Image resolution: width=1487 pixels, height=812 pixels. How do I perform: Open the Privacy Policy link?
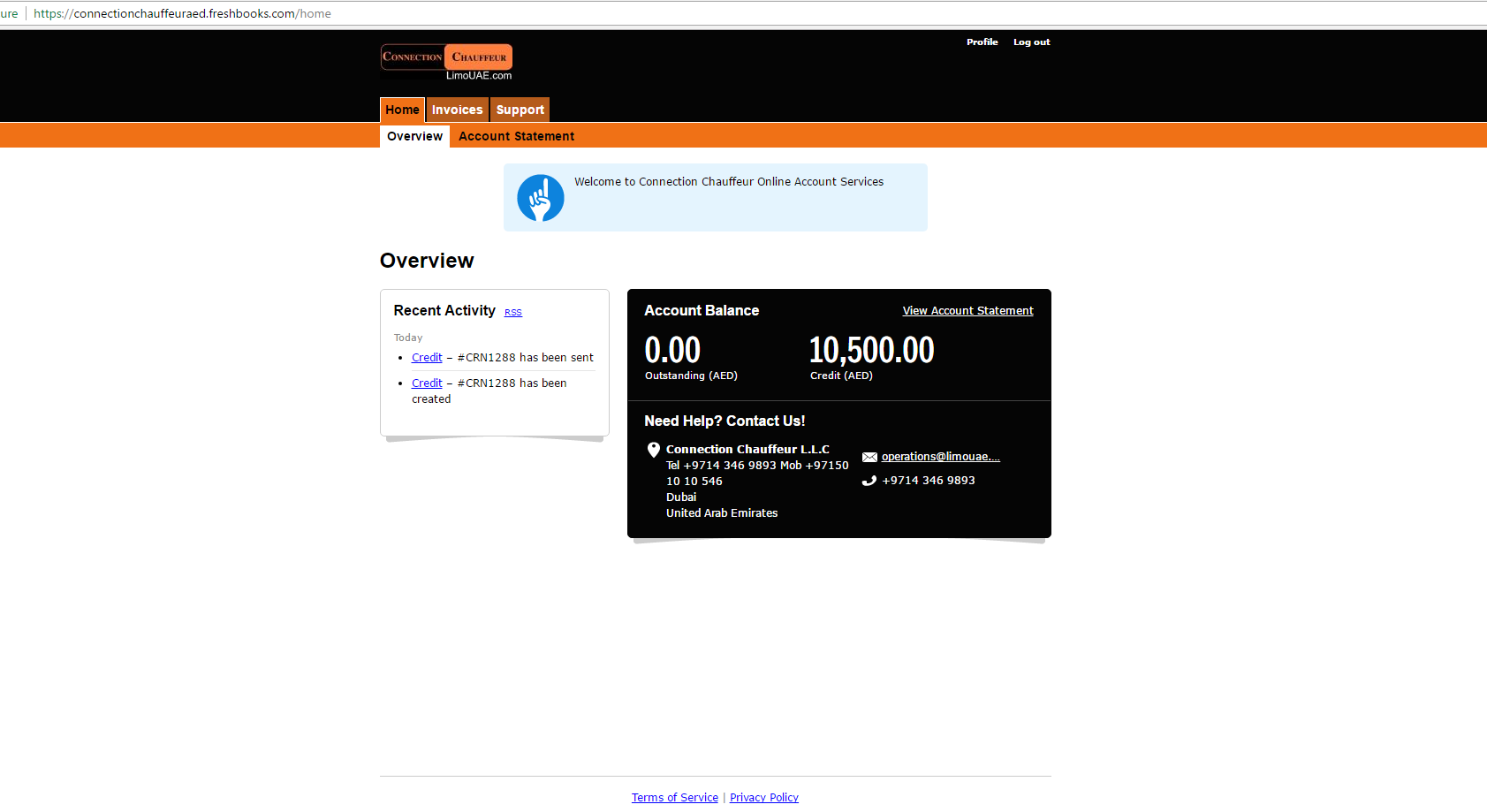point(764,798)
